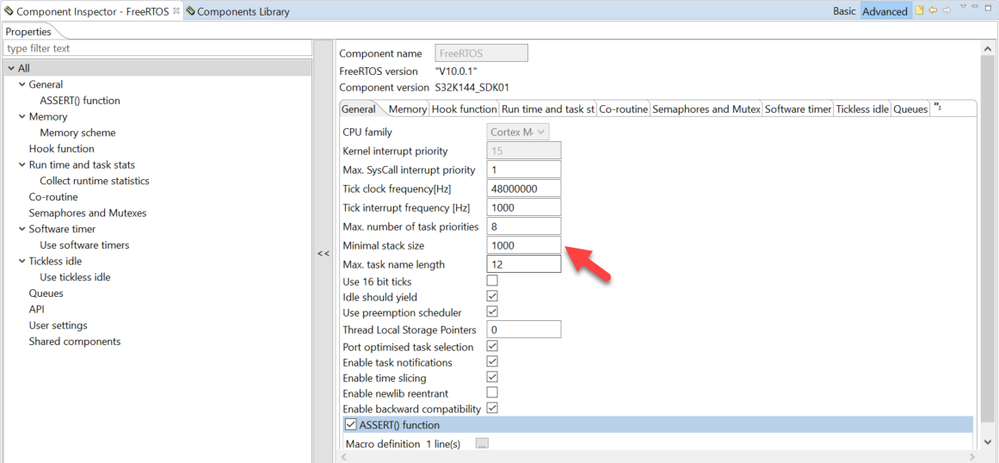Collapse Run time and task stats node

click(x=22, y=165)
